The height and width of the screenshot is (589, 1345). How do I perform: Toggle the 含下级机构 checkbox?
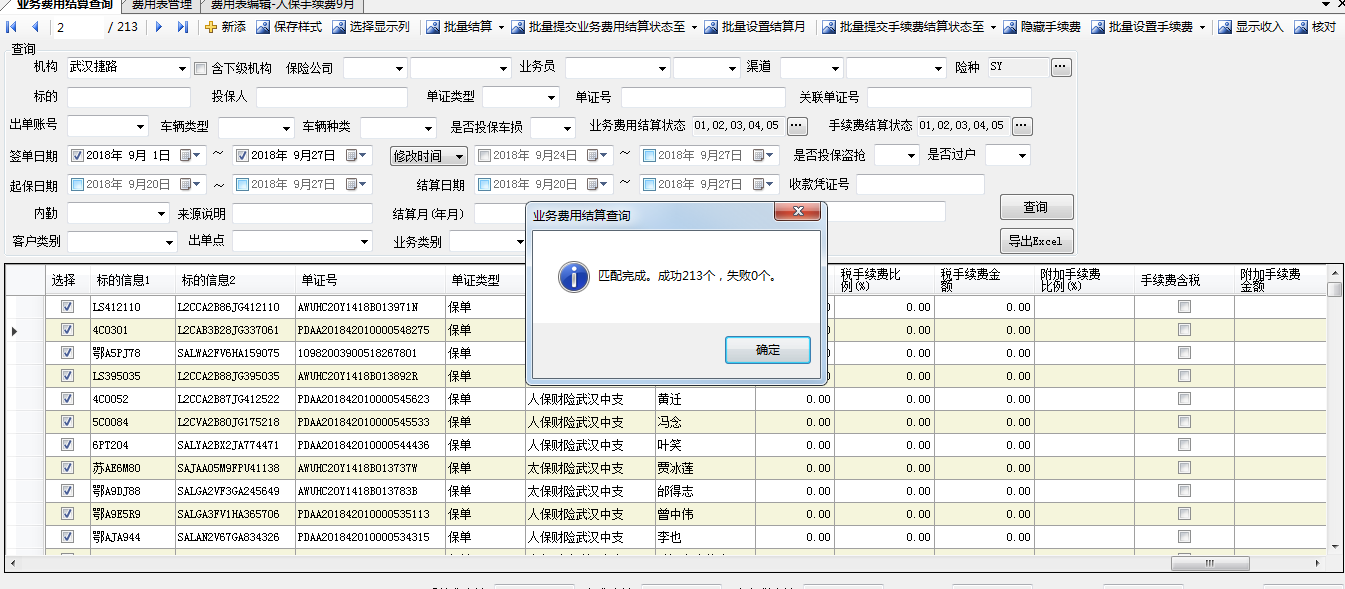tap(200, 69)
